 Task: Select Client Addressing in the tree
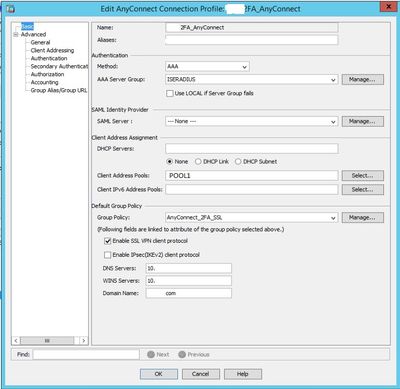coord(52,50)
